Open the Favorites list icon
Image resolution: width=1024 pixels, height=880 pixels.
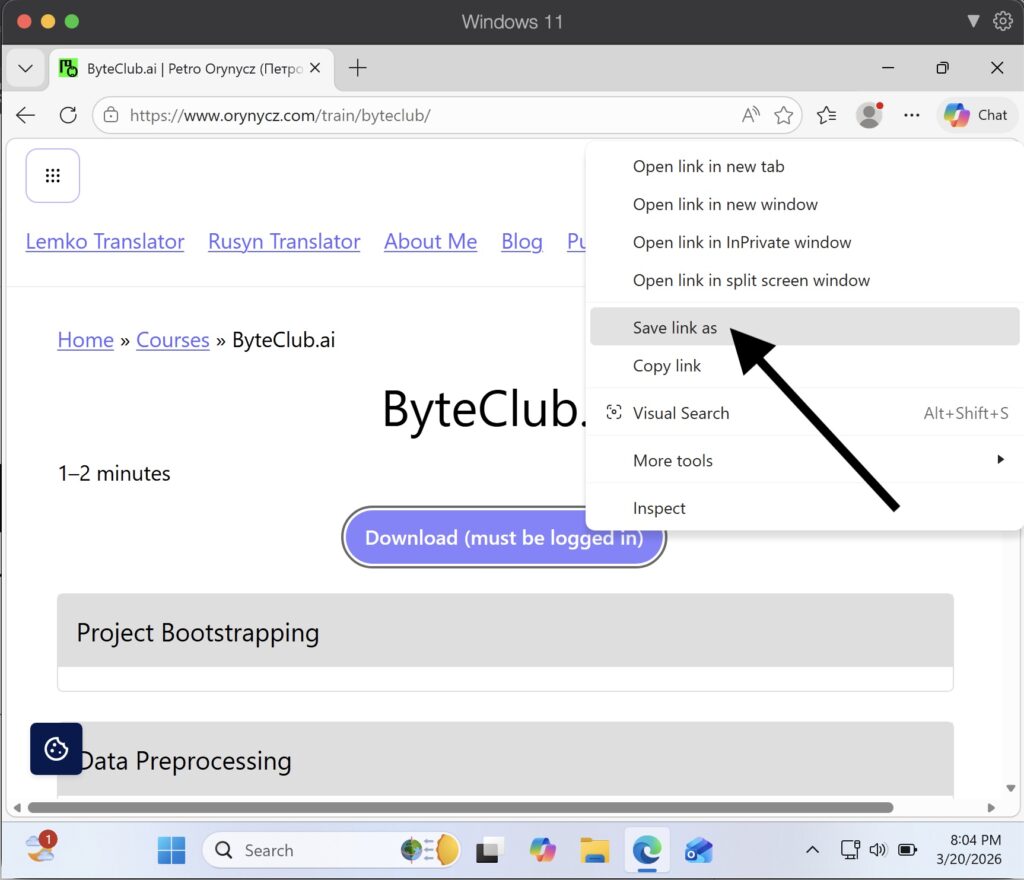click(826, 115)
